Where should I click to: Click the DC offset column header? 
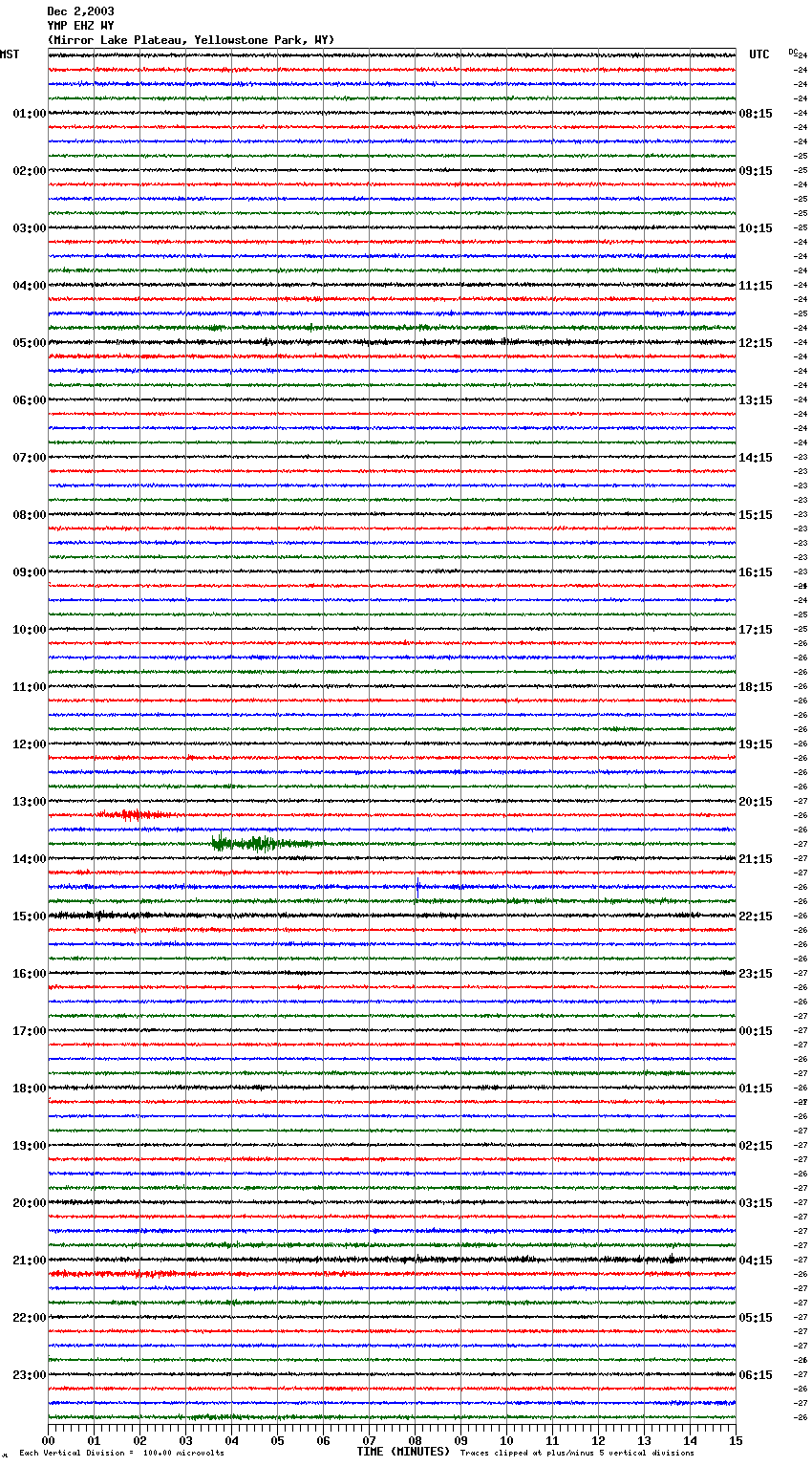(x=793, y=52)
